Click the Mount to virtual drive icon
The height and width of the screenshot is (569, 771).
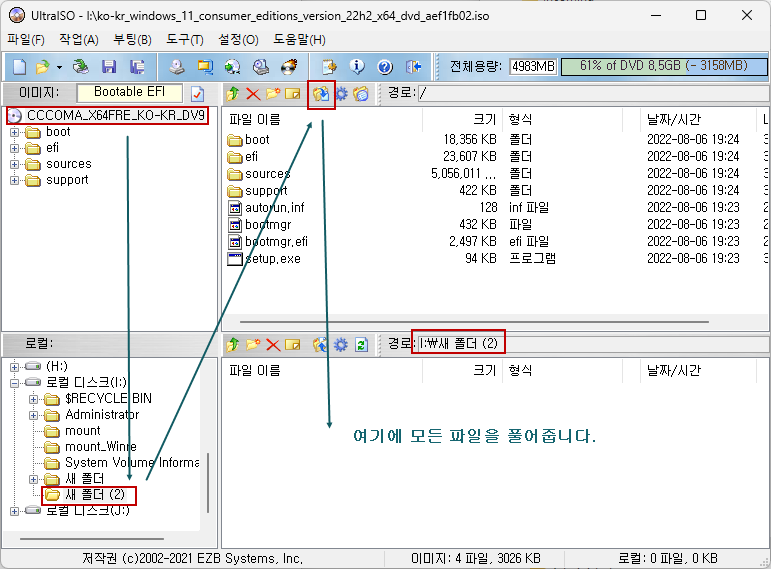261,66
